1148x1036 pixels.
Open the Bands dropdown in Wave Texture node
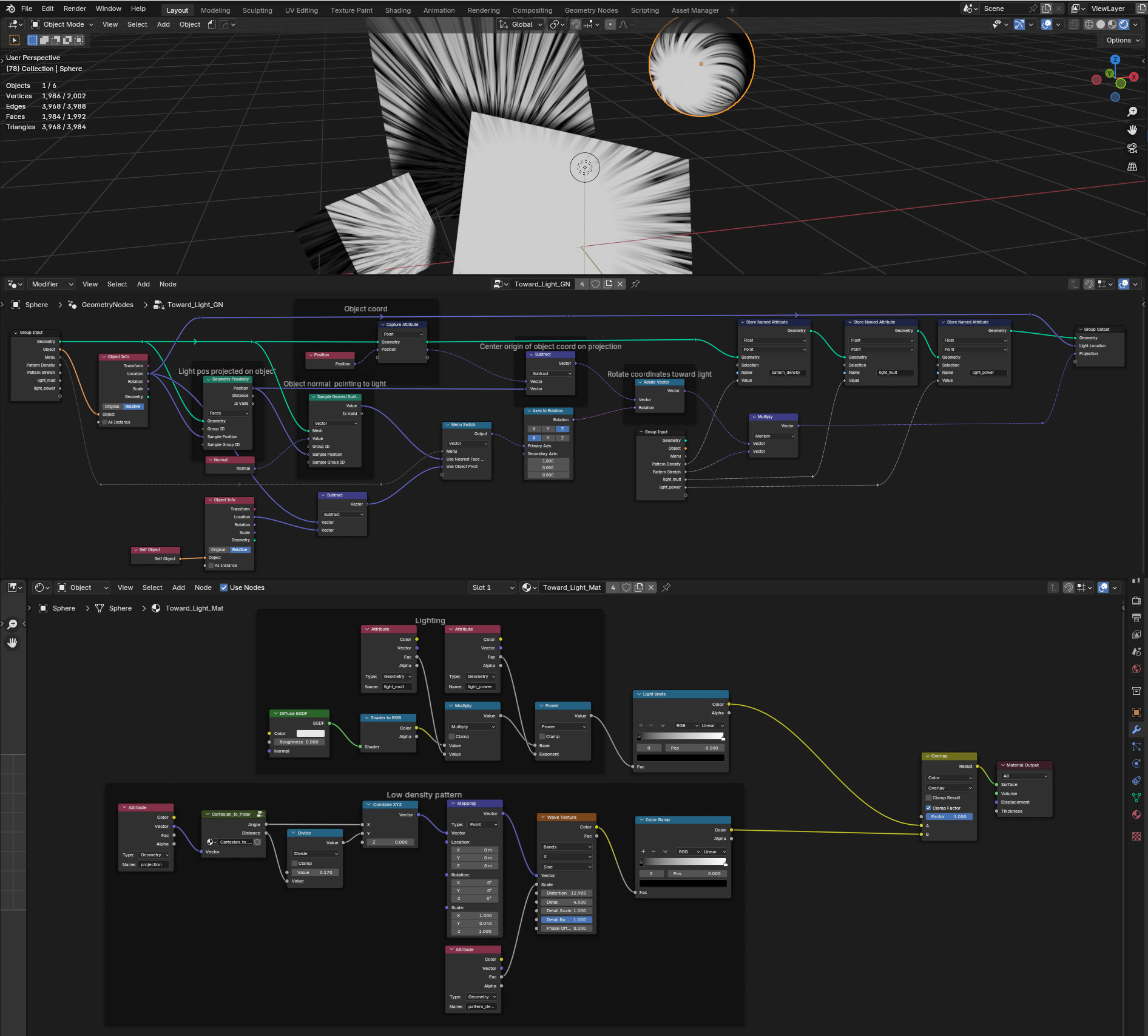pos(567,847)
